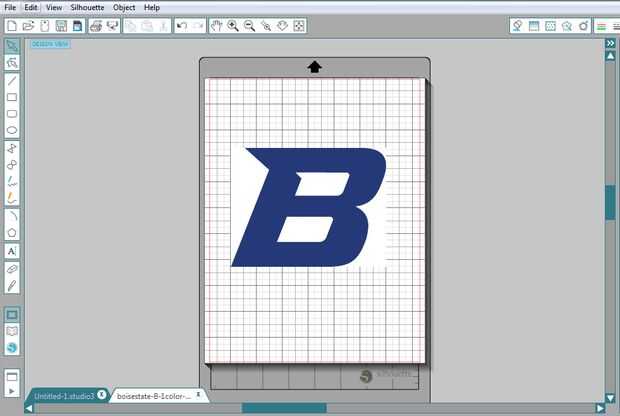Click the Save floppy disk icon
This screenshot has width=620, height=416.
pos(61,26)
